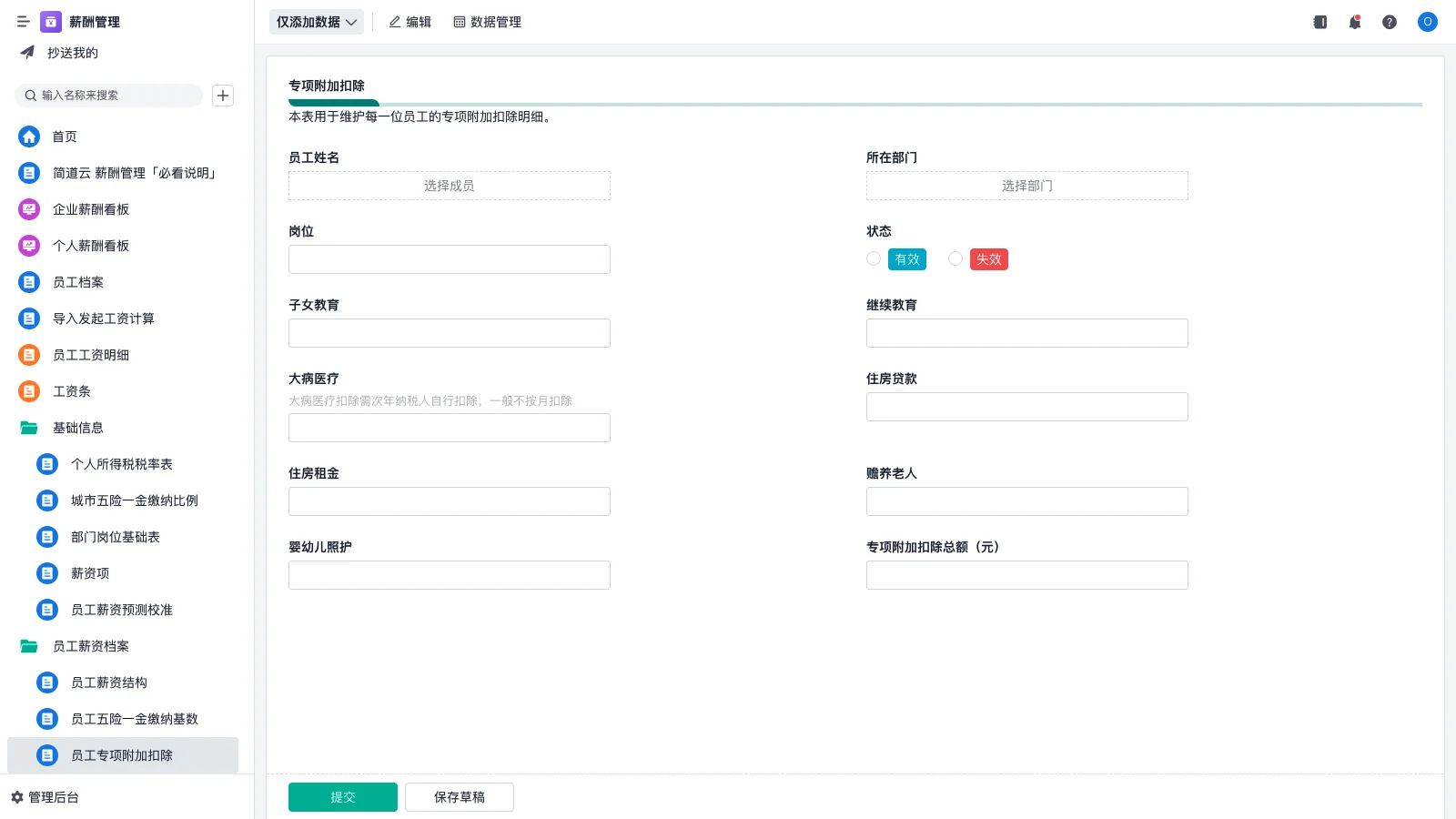The height and width of the screenshot is (819, 1456).
Task: Click the notification bell icon
Action: (x=1354, y=22)
